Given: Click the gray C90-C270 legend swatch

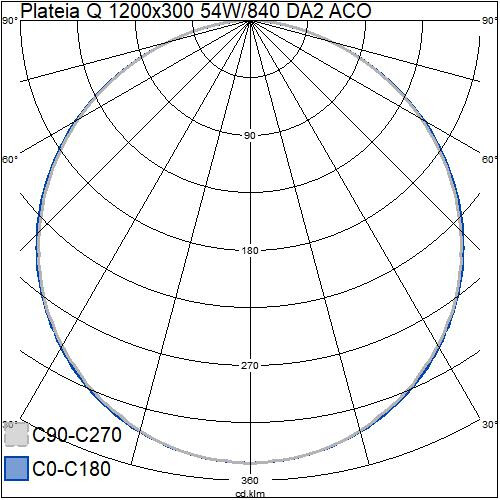Looking at the screenshot, I should pyautogui.click(x=17, y=434).
